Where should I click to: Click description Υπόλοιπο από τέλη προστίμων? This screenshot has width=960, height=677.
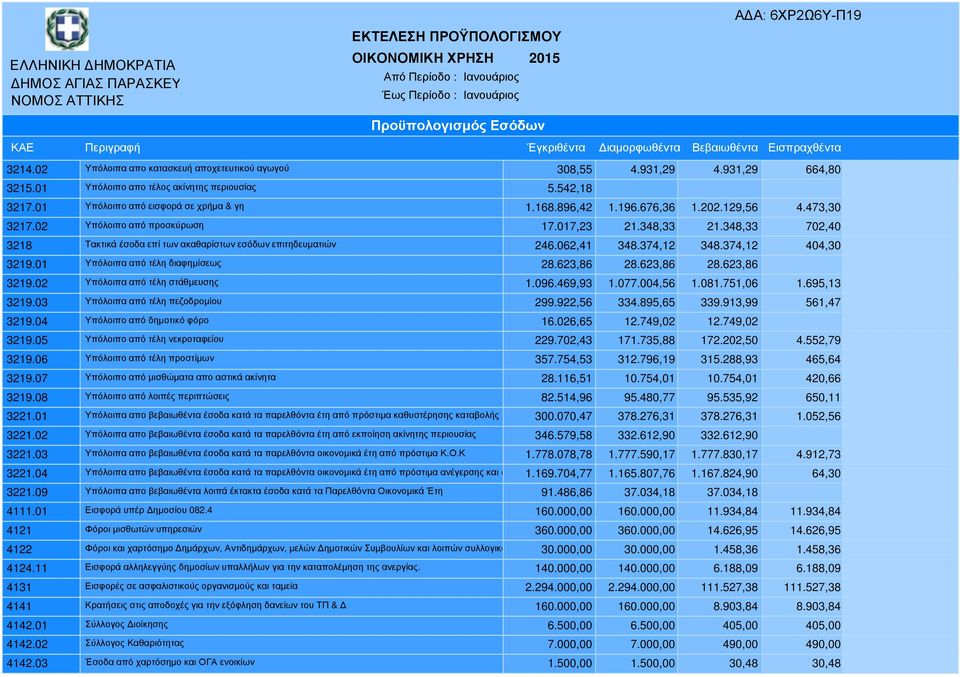pos(150,358)
